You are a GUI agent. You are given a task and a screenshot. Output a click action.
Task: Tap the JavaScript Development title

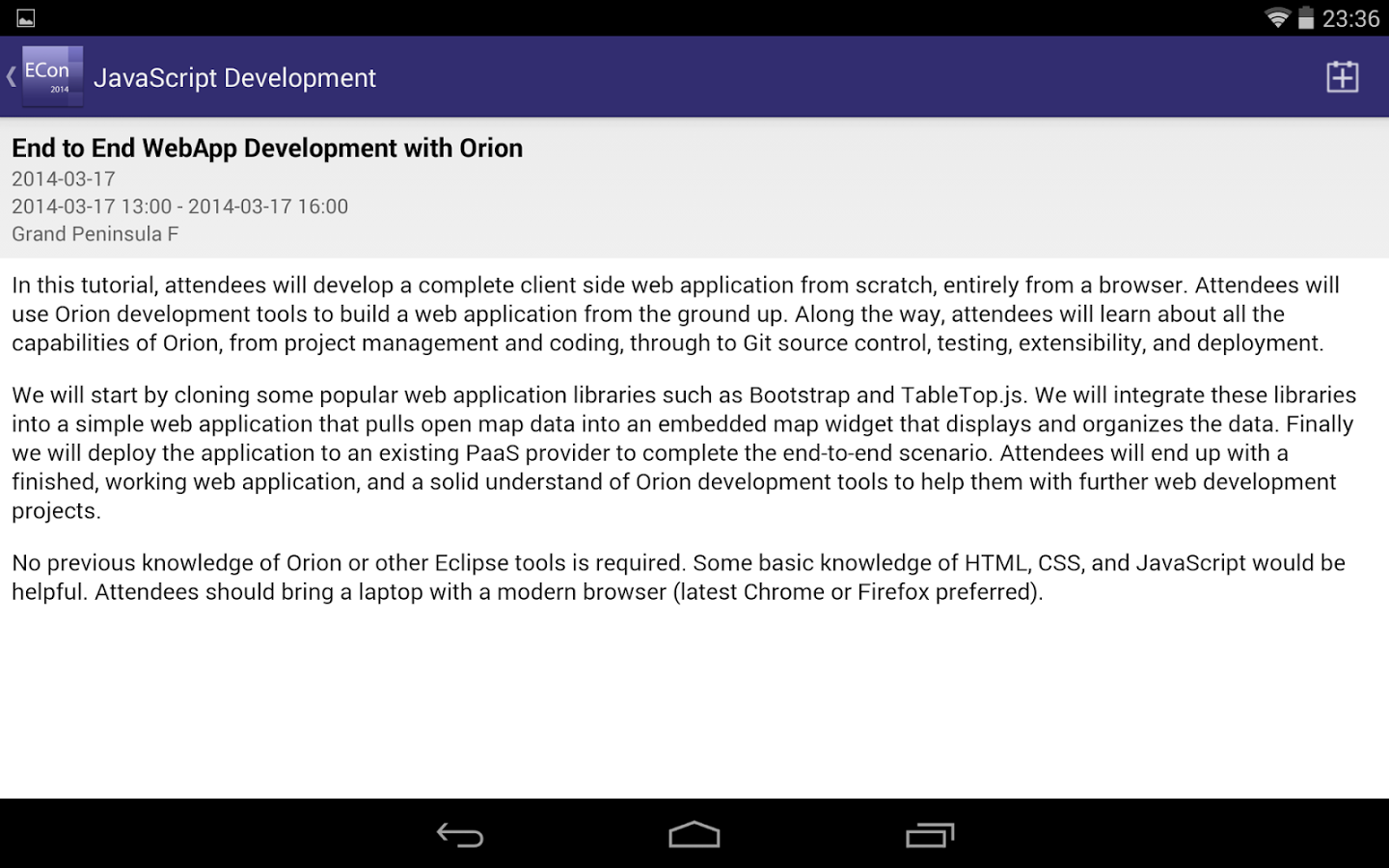click(234, 78)
